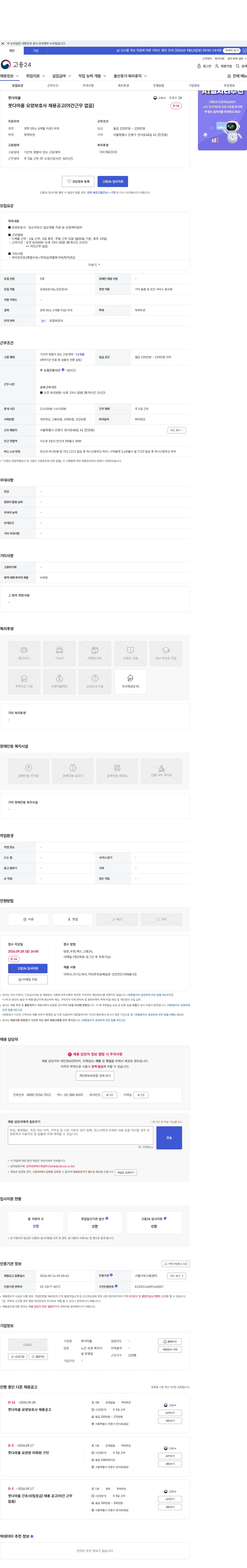The width and height of the screenshot is (247, 1568).
Task: Click the 고용24 logo
Action: (x=16, y=65)
